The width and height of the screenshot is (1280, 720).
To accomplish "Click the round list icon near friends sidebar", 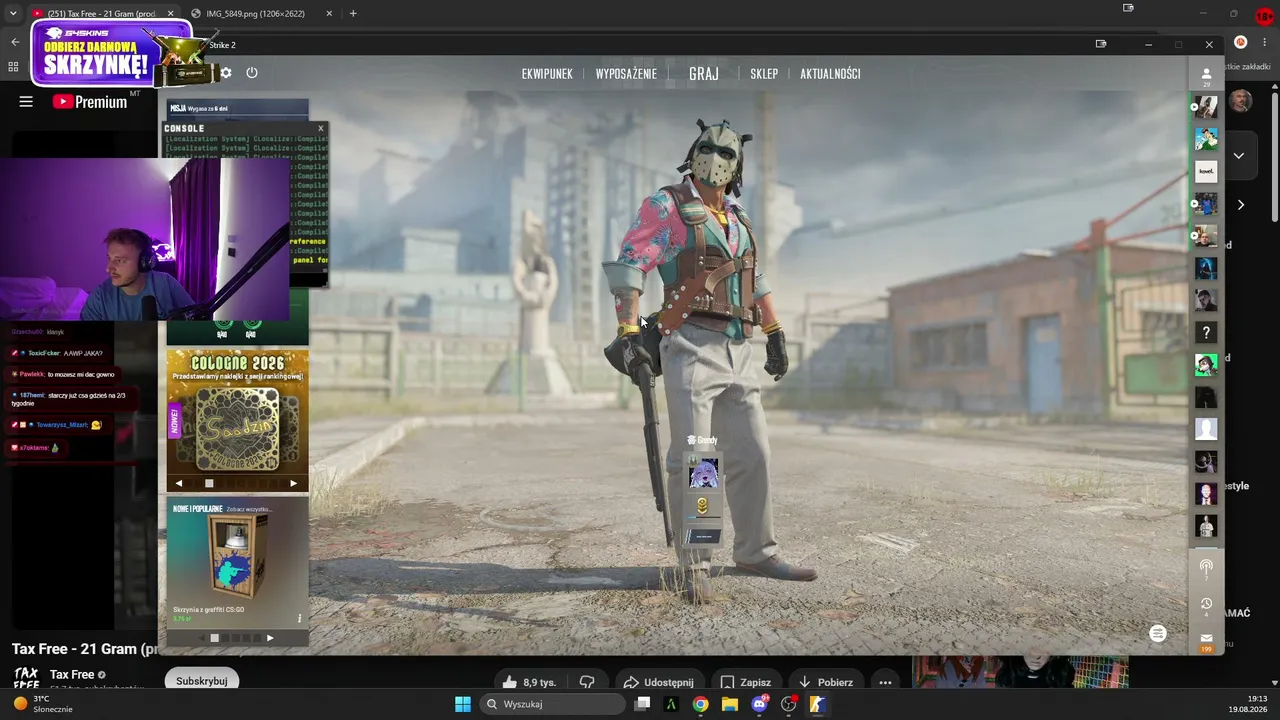I will click(x=1157, y=633).
